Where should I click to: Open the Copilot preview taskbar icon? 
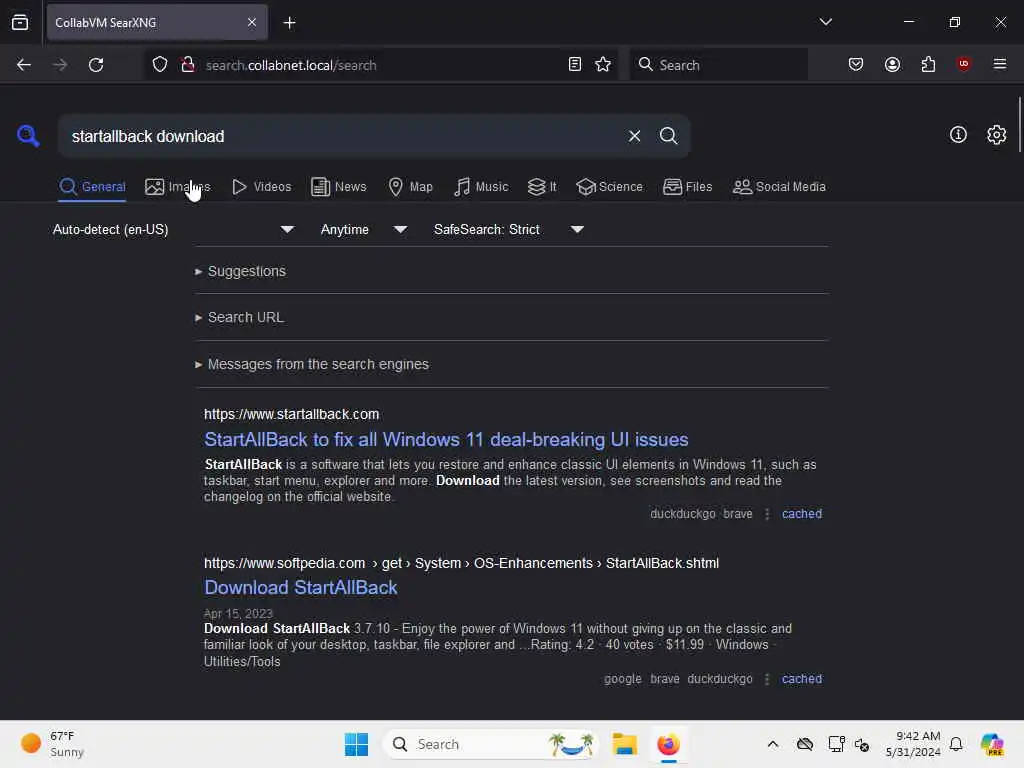pos(992,744)
